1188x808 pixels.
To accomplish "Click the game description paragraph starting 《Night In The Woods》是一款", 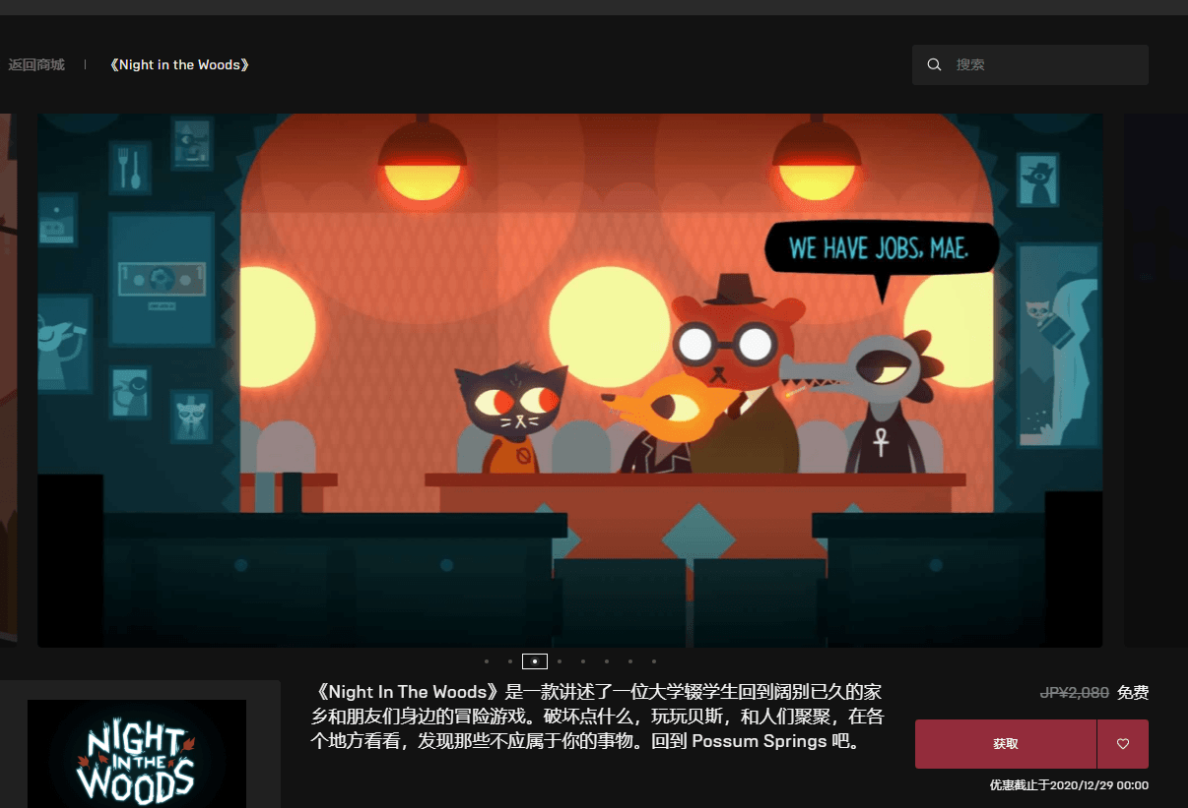I will (597, 716).
